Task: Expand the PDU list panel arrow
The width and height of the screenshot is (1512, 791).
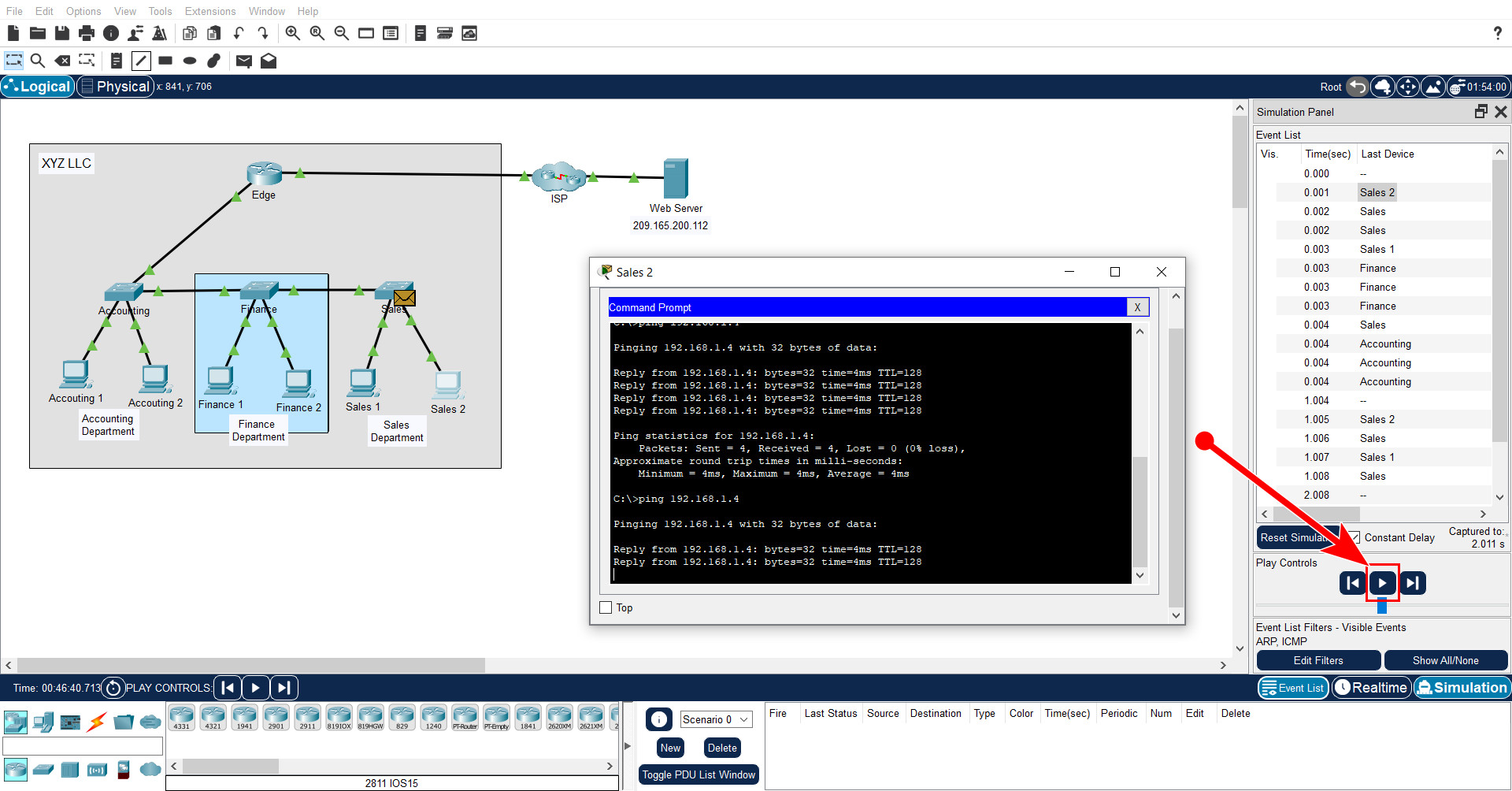Action: click(x=628, y=746)
